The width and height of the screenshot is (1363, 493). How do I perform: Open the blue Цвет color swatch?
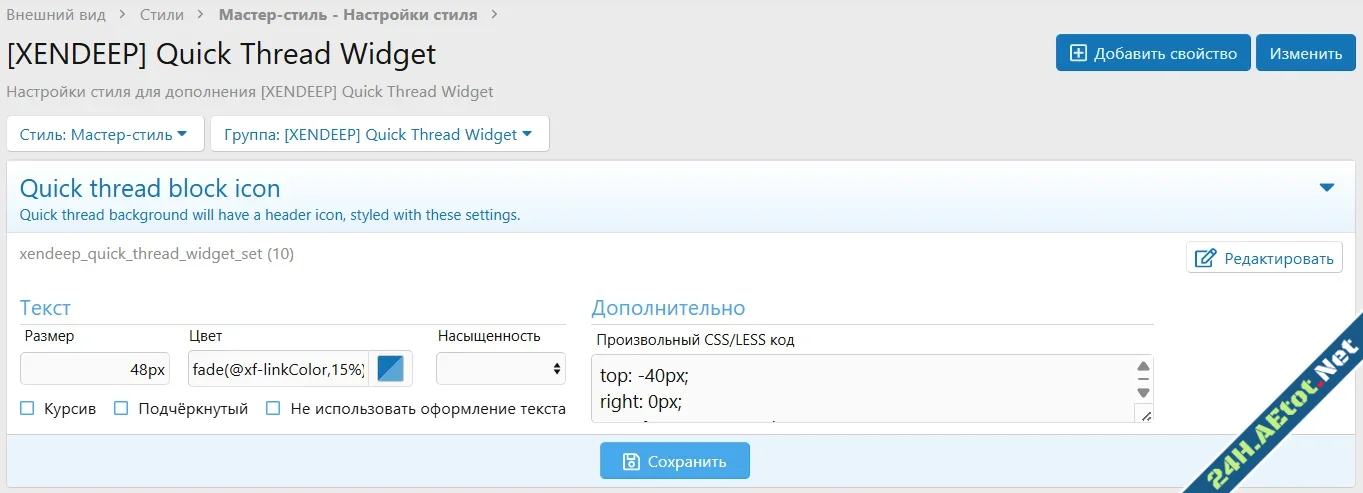390,369
